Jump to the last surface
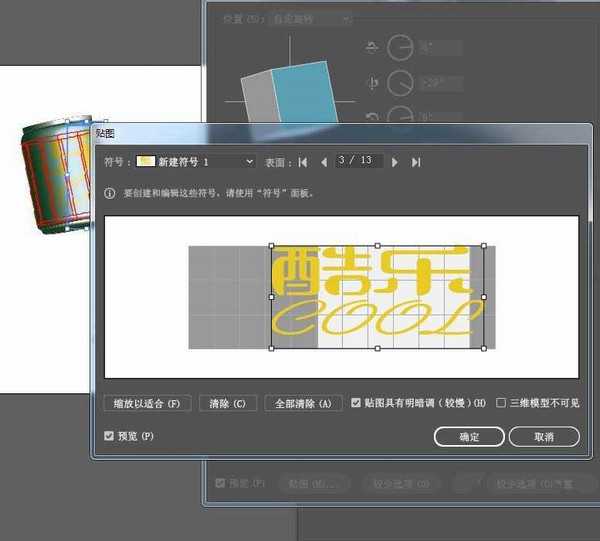Viewport: 600px width, 541px height. [x=416, y=162]
